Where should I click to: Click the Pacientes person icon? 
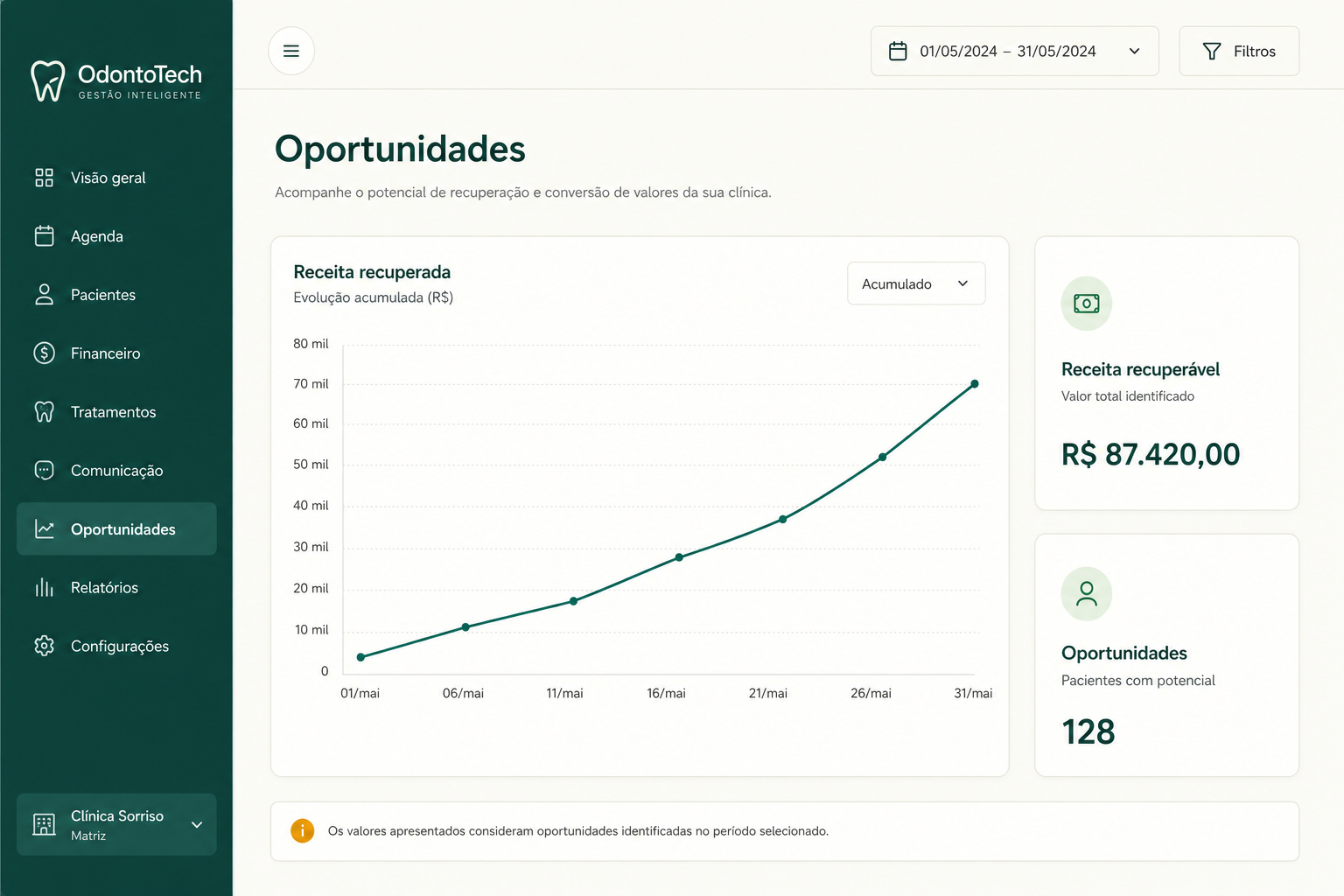pyautogui.click(x=44, y=295)
